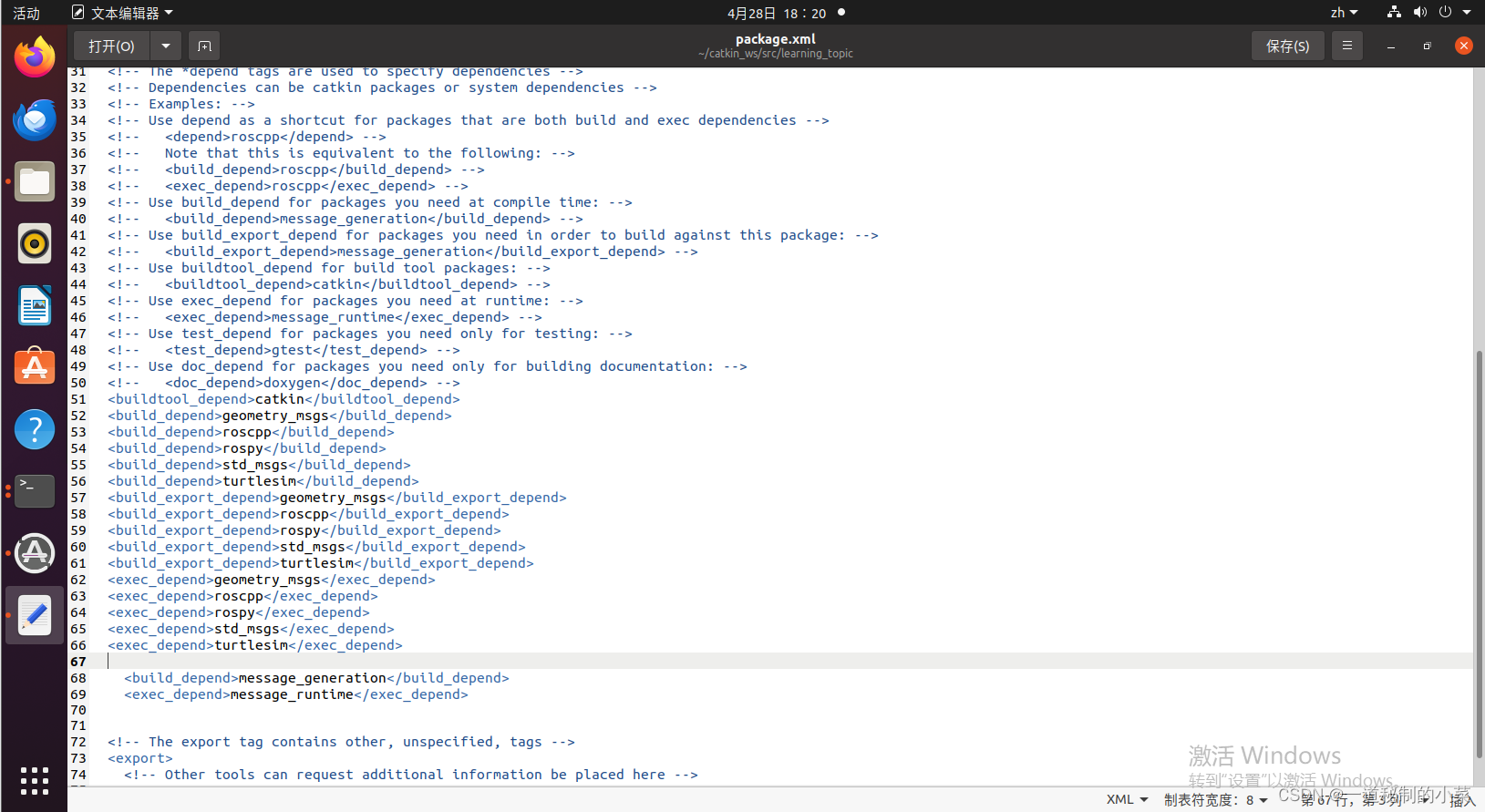Expand the system menu arrow at top right
The width and height of the screenshot is (1485, 812).
pyautogui.click(x=1467, y=12)
